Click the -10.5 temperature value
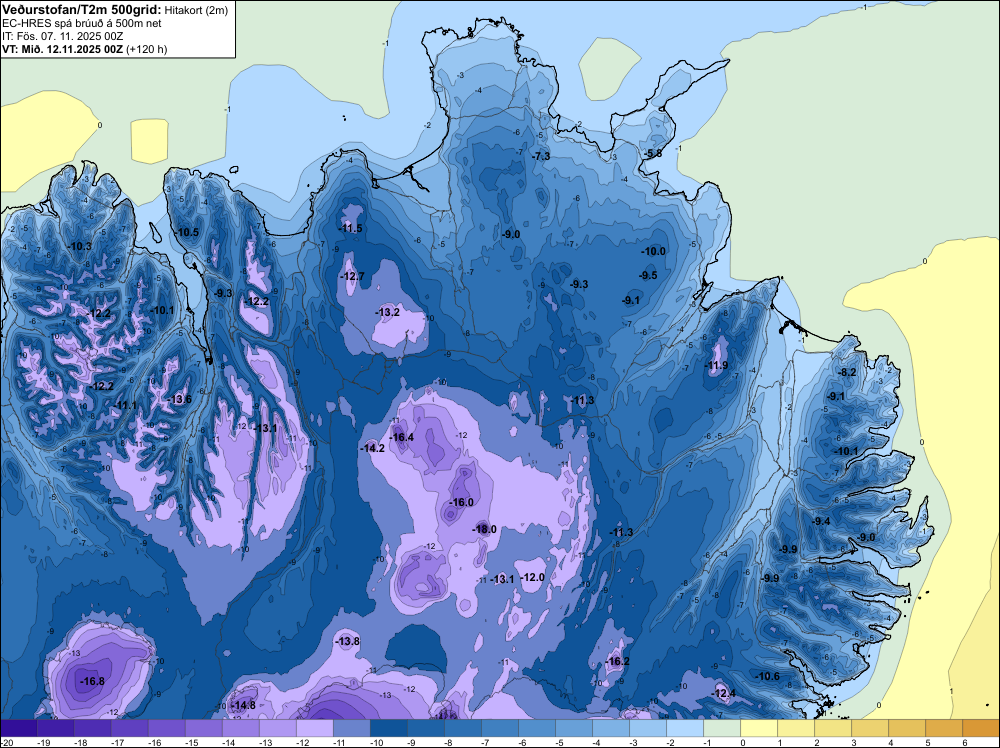The image size is (1000, 748). 187,232
